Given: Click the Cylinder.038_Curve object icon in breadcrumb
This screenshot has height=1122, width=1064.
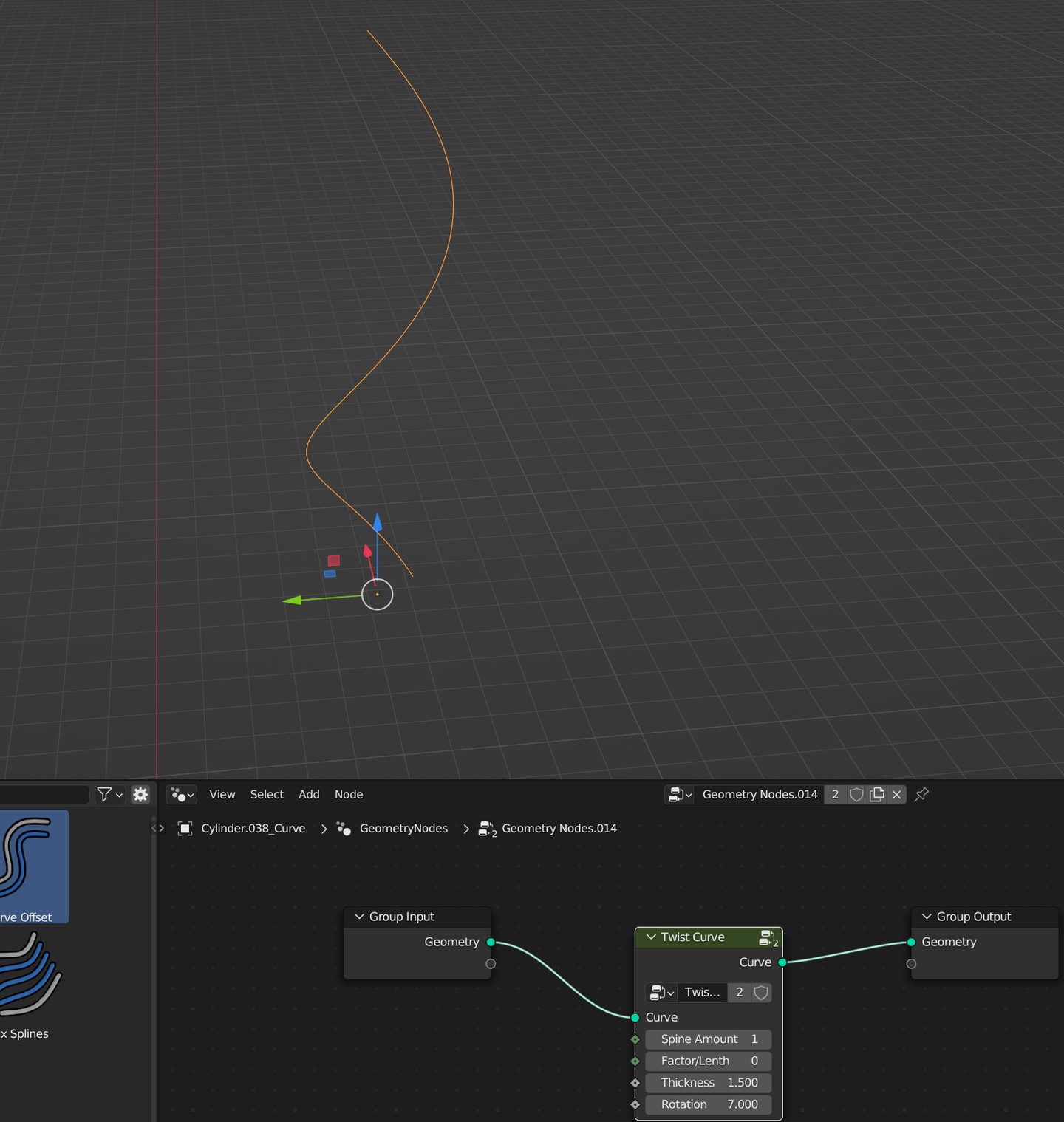Looking at the screenshot, I should 185,829.
